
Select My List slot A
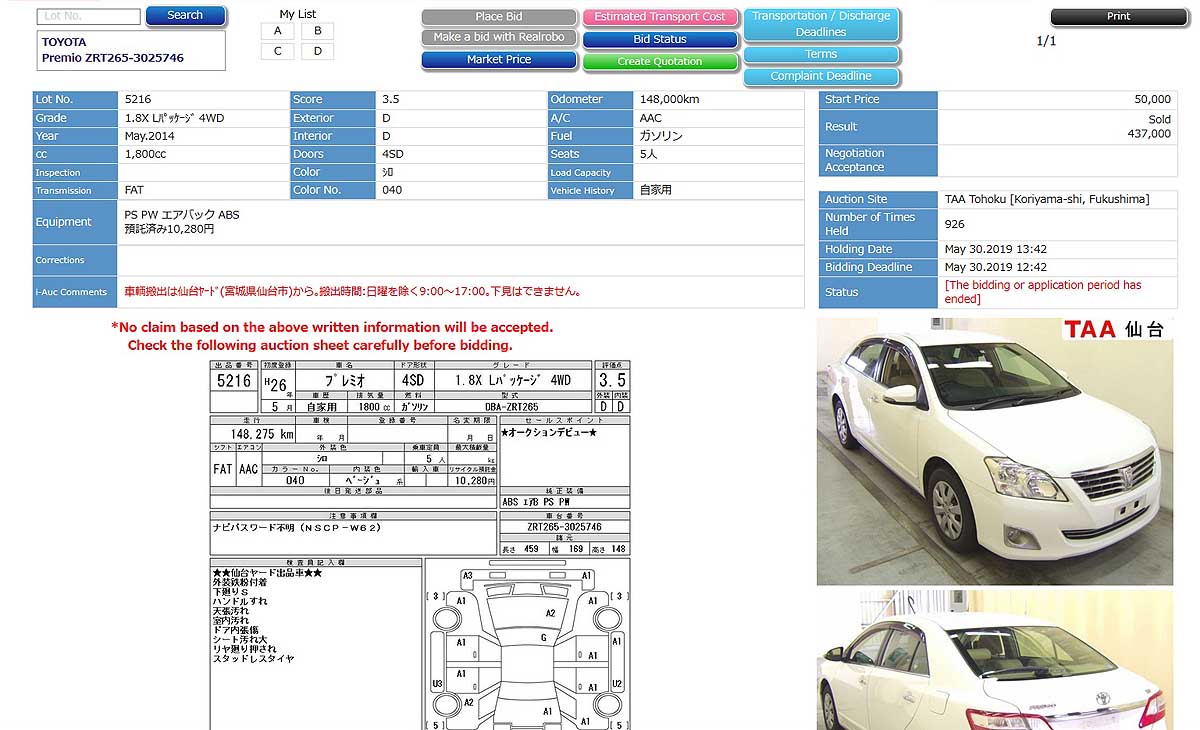(x=277, y=31)
